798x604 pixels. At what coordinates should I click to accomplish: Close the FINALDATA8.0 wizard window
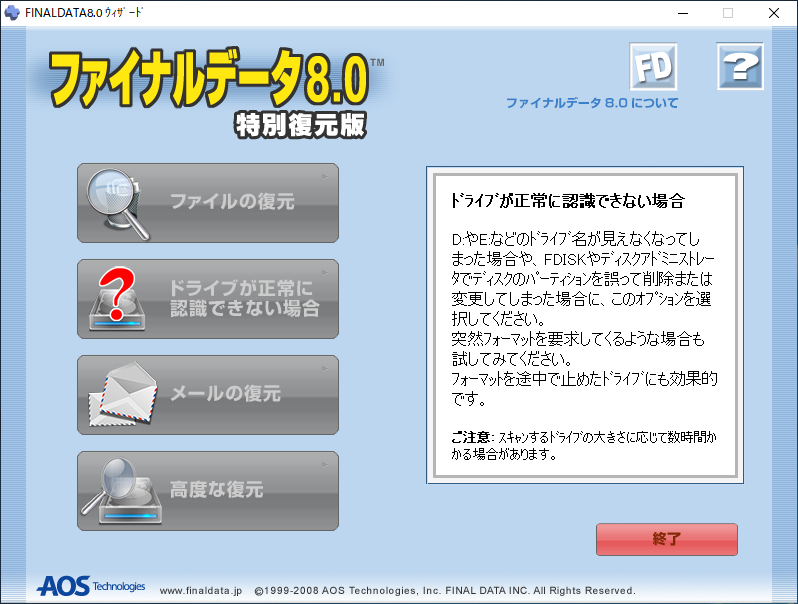774,13
